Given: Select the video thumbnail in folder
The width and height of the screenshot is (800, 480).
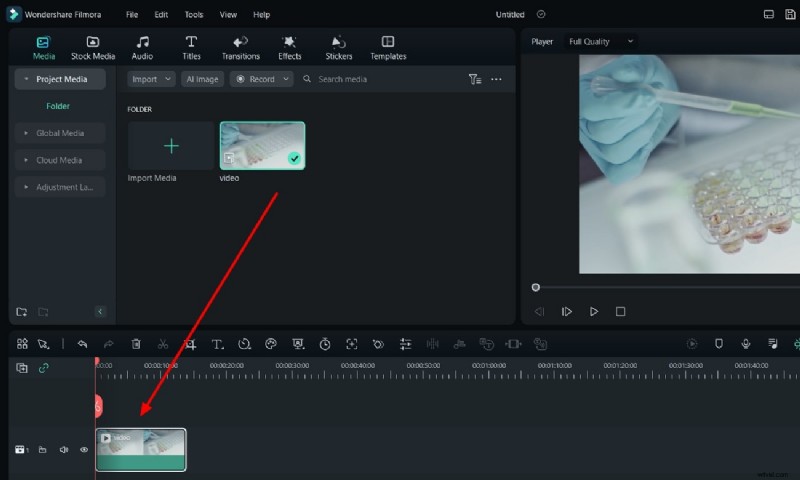Looking at the screenshot, I should (x=262, y=145).
